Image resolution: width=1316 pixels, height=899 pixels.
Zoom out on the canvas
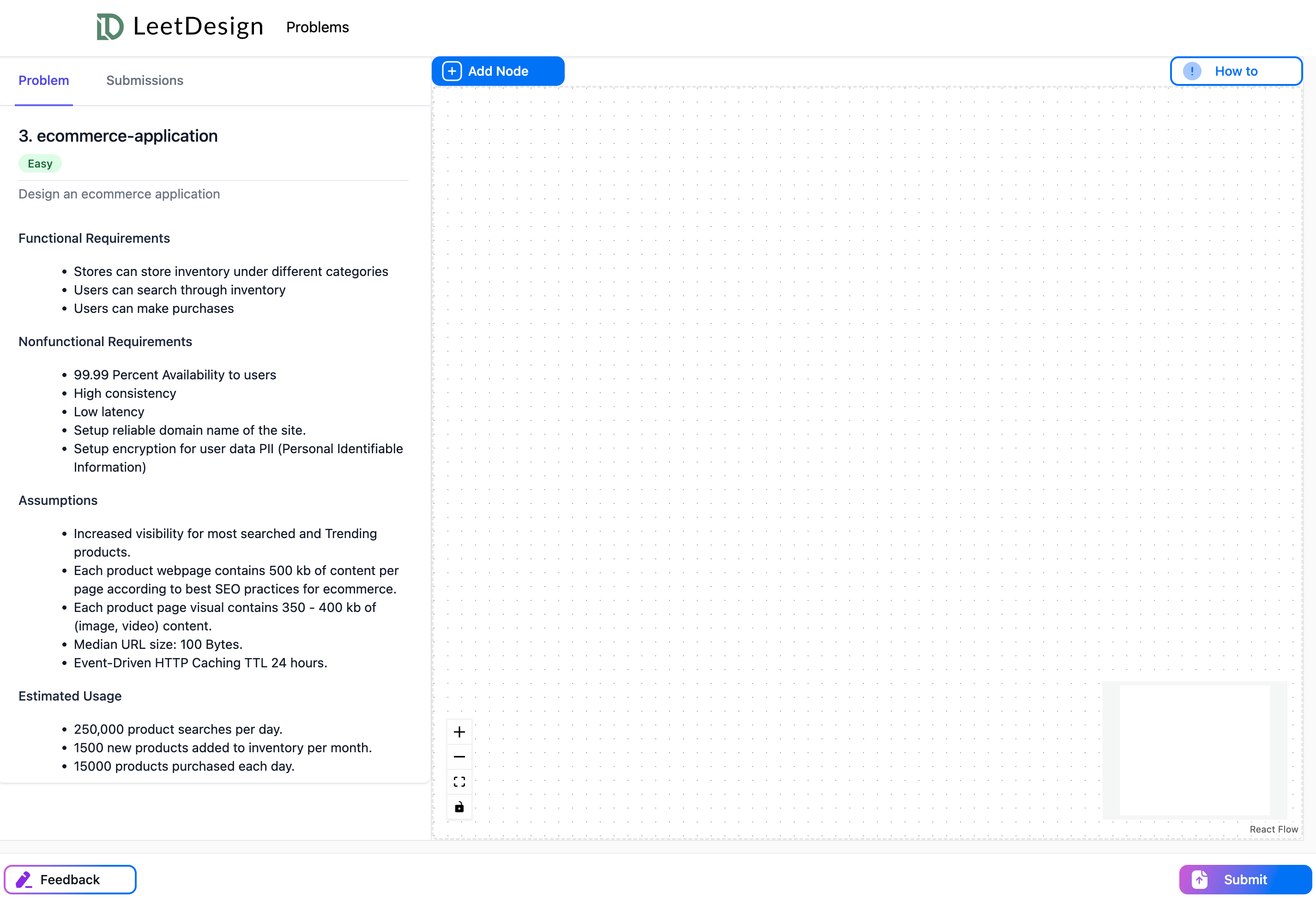pos(459,757)
